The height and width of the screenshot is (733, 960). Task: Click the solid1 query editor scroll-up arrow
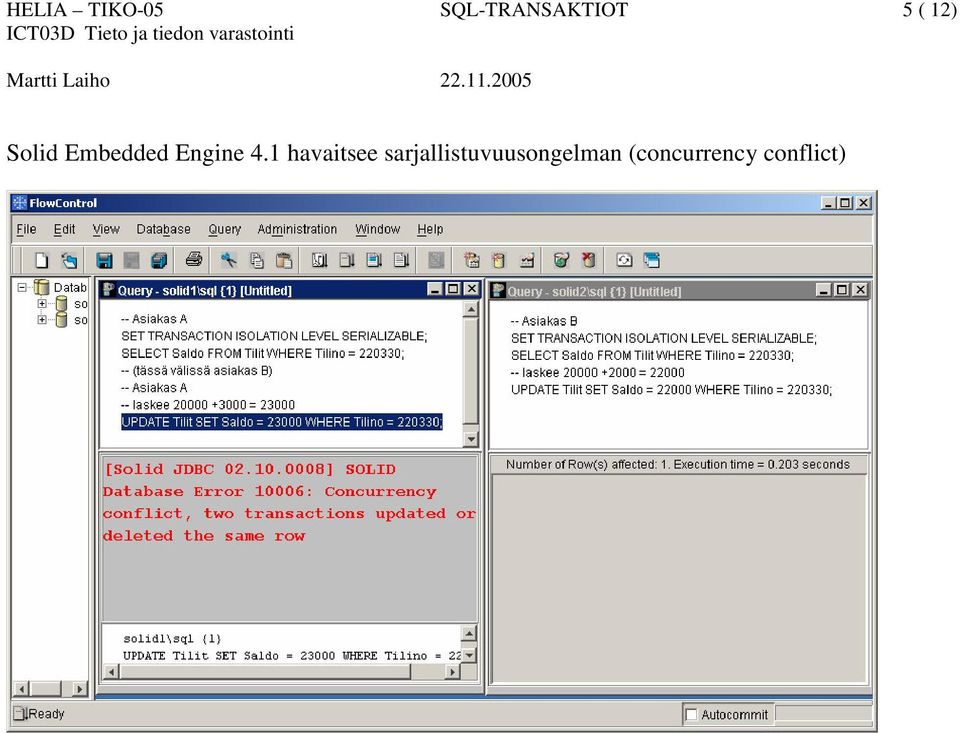click(470, 309)
